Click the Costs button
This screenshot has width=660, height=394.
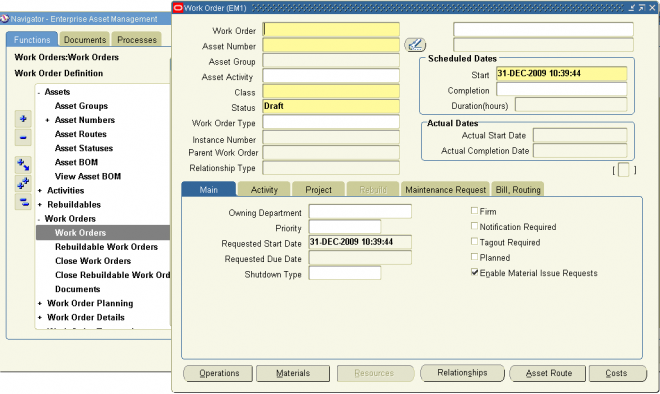point(617,373)
